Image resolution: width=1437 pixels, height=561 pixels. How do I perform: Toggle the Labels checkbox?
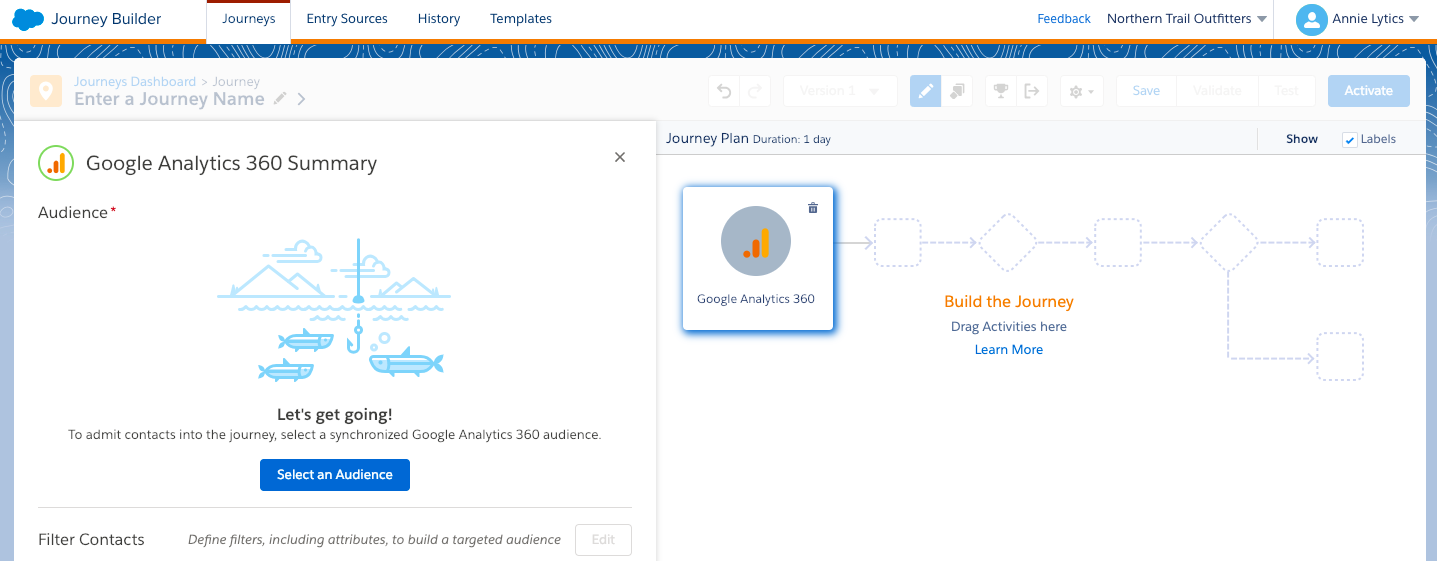(x=1350, y=140)
